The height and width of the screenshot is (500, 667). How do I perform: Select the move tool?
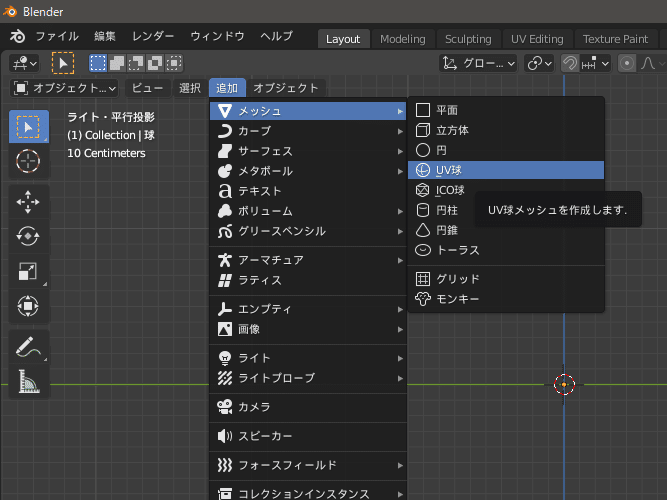coord(29,201)
